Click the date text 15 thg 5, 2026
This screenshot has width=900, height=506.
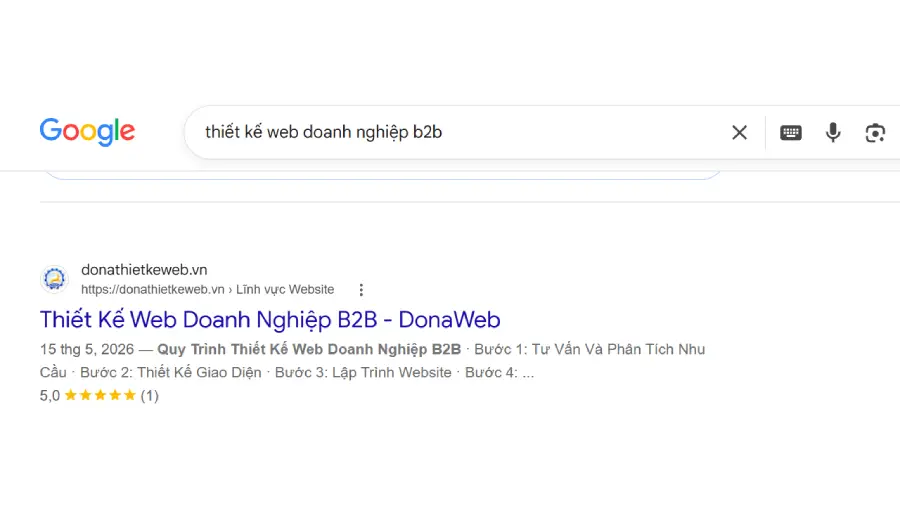tap(87, 349)
